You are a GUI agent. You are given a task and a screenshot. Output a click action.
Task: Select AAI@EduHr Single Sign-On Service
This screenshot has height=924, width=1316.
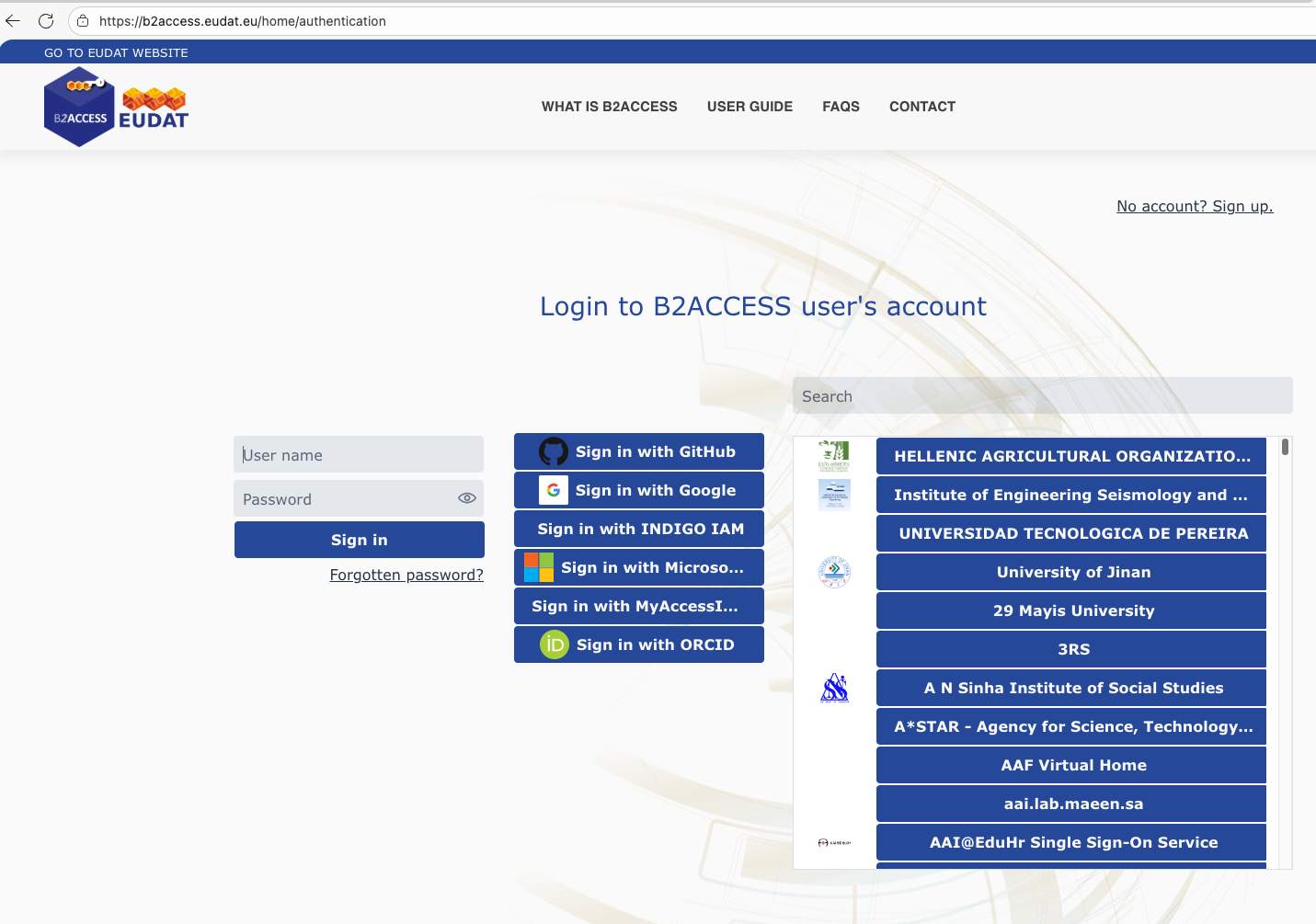[x=1071, y=842]
